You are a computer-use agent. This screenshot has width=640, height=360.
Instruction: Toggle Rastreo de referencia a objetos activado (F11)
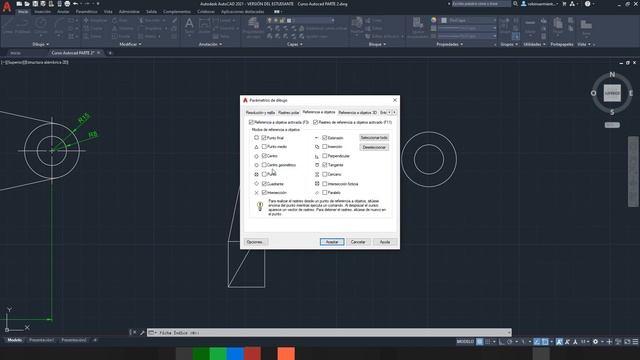coord(316,122)
